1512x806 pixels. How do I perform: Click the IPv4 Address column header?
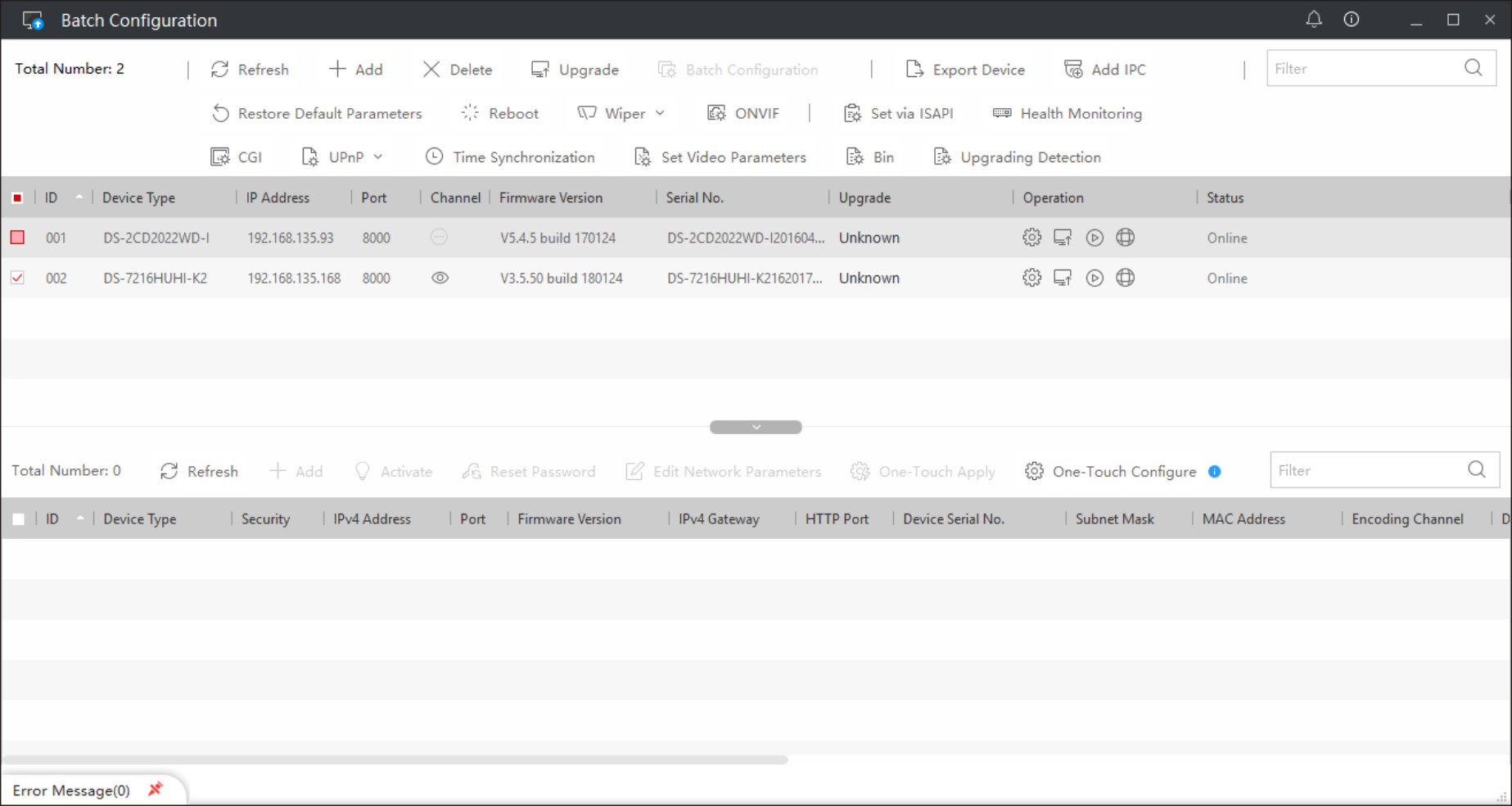[x=372, y=518]
